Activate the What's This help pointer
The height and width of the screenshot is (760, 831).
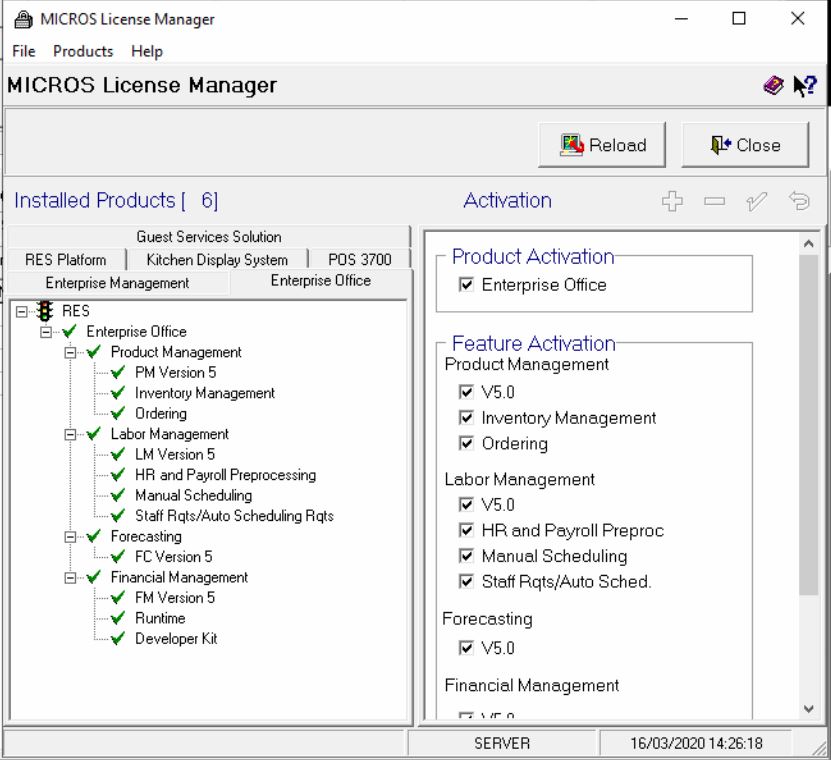tap(805, 85)
